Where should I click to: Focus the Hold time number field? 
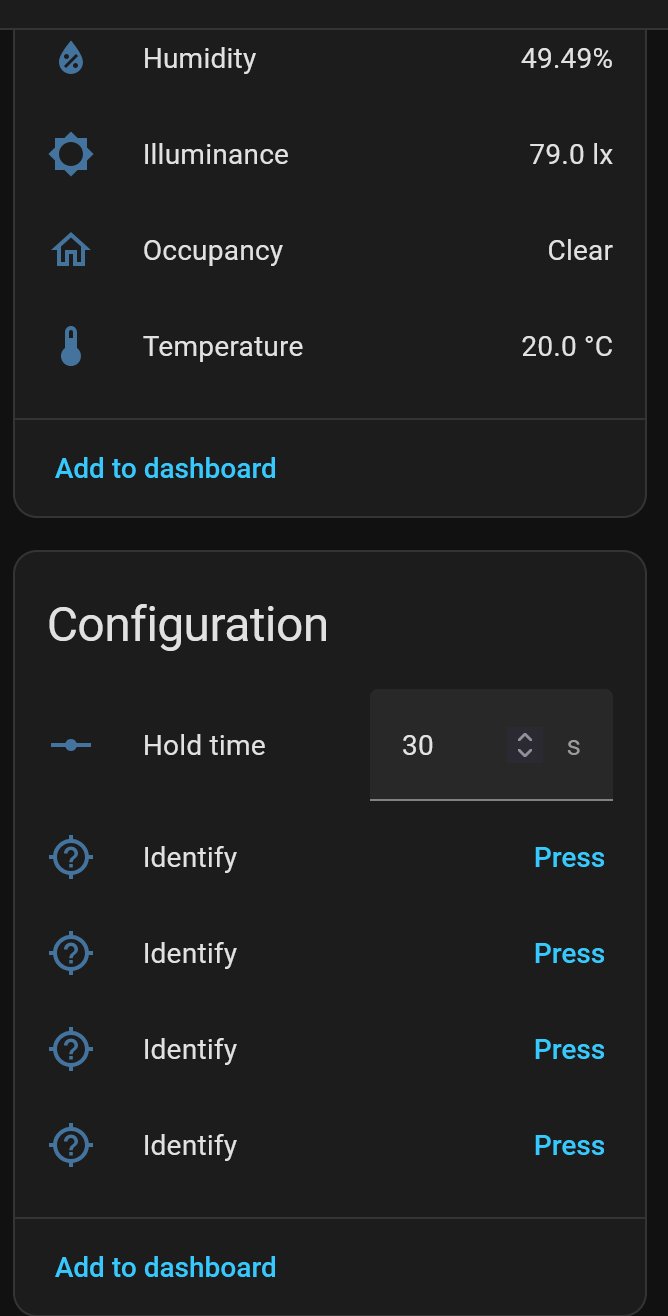point(440,745)
